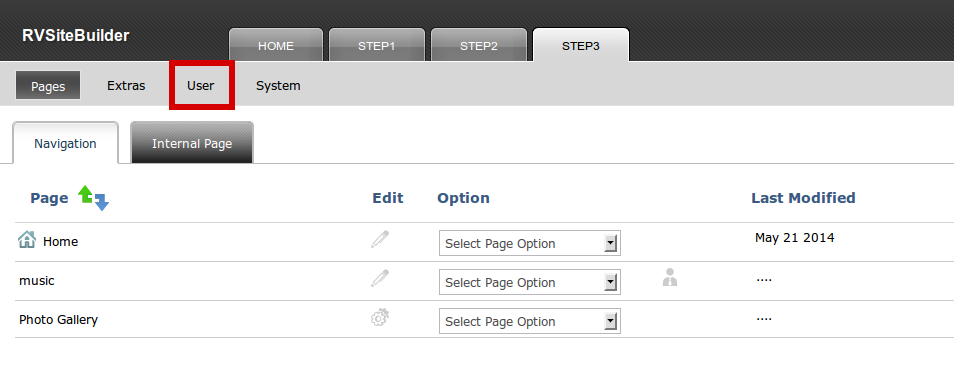Click the user permission icon on music row
This screenshot has height=384, width=954.
click(x=670, y=278)
